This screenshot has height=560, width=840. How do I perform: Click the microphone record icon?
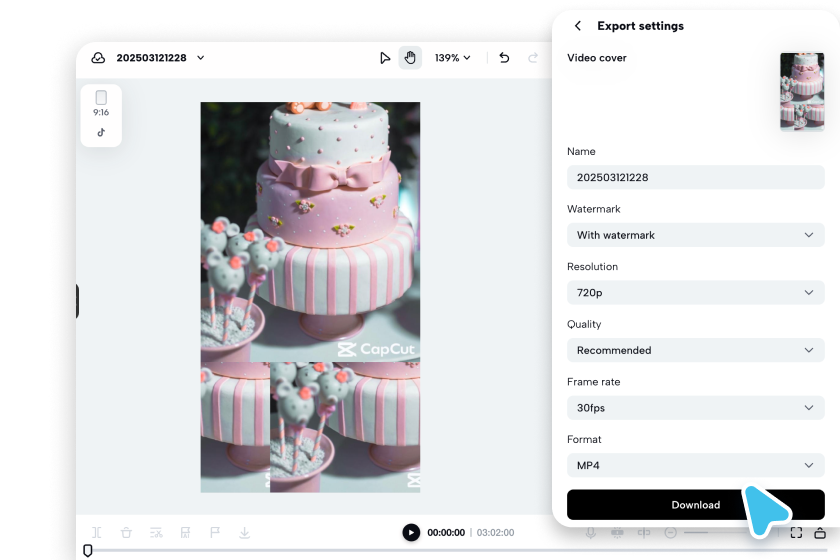[590, 533]
